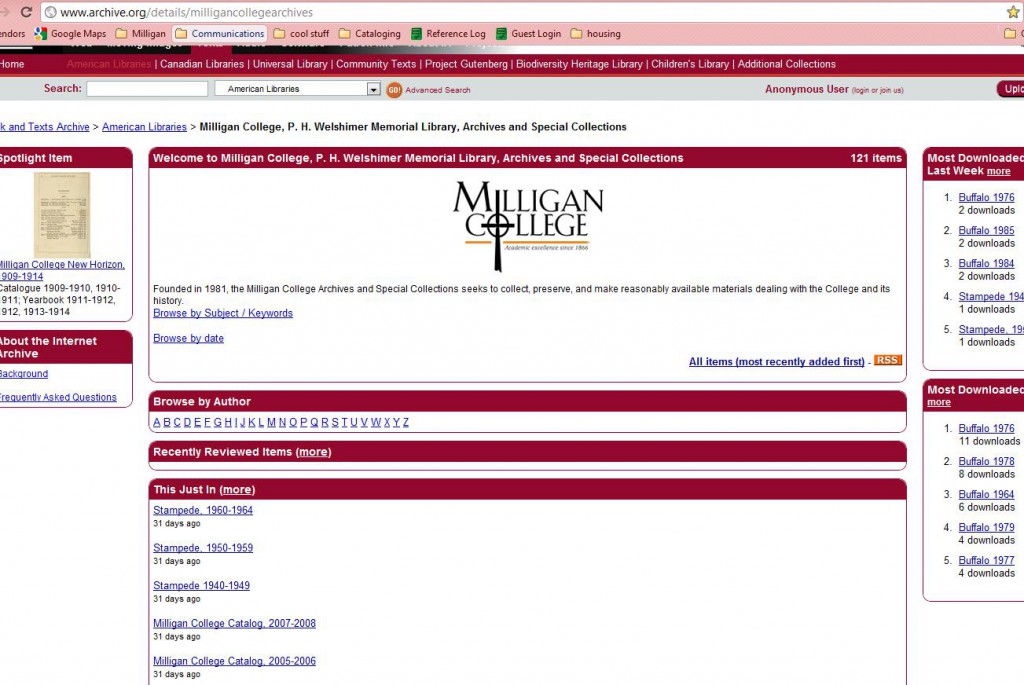
Task: Open the Communications bookmarks folder
Action: [220, 33]
